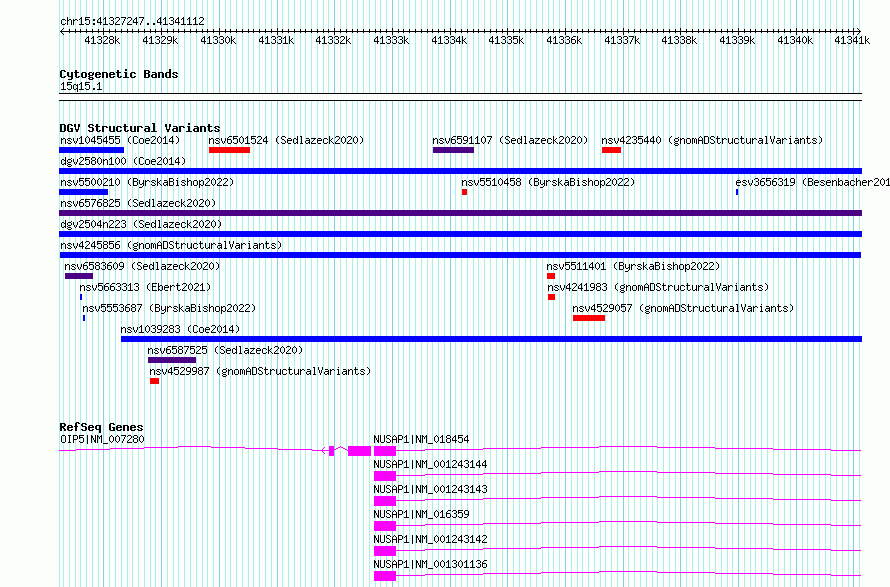Open the nsv4241983 gnomADStructuralVariants label
This screenshot has height=587, width=890.
coord(658,287)
